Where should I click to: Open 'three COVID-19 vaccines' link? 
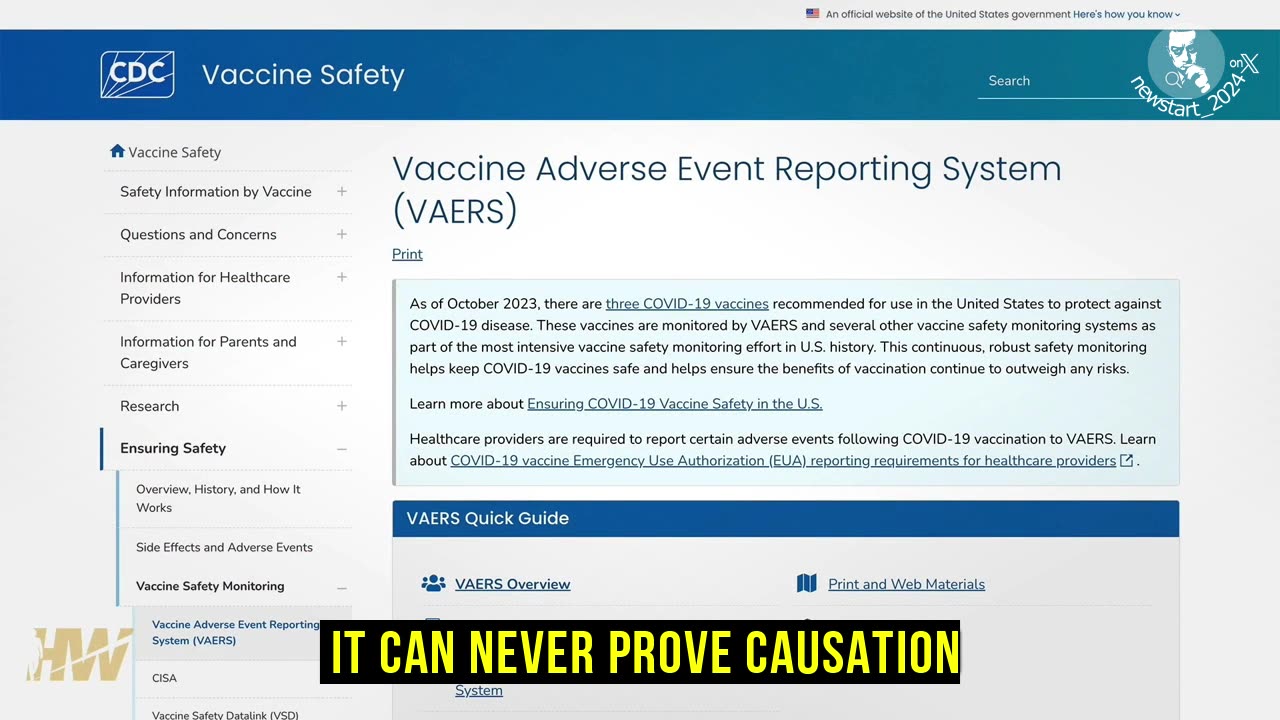tap(687, 304)
